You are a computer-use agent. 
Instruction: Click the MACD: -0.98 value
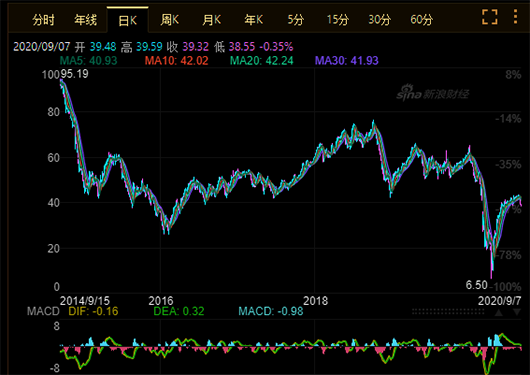271,311
